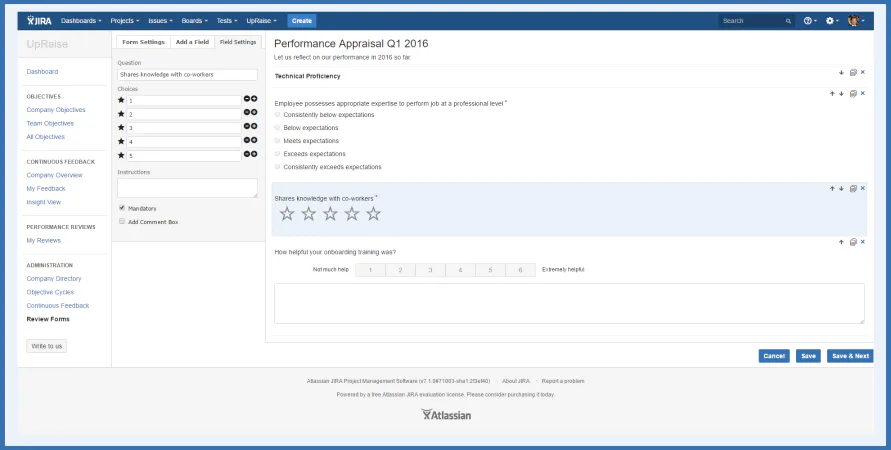The image size is (891, 450).
Task: Click the search magnifier icon
Action: pos(788,21)
